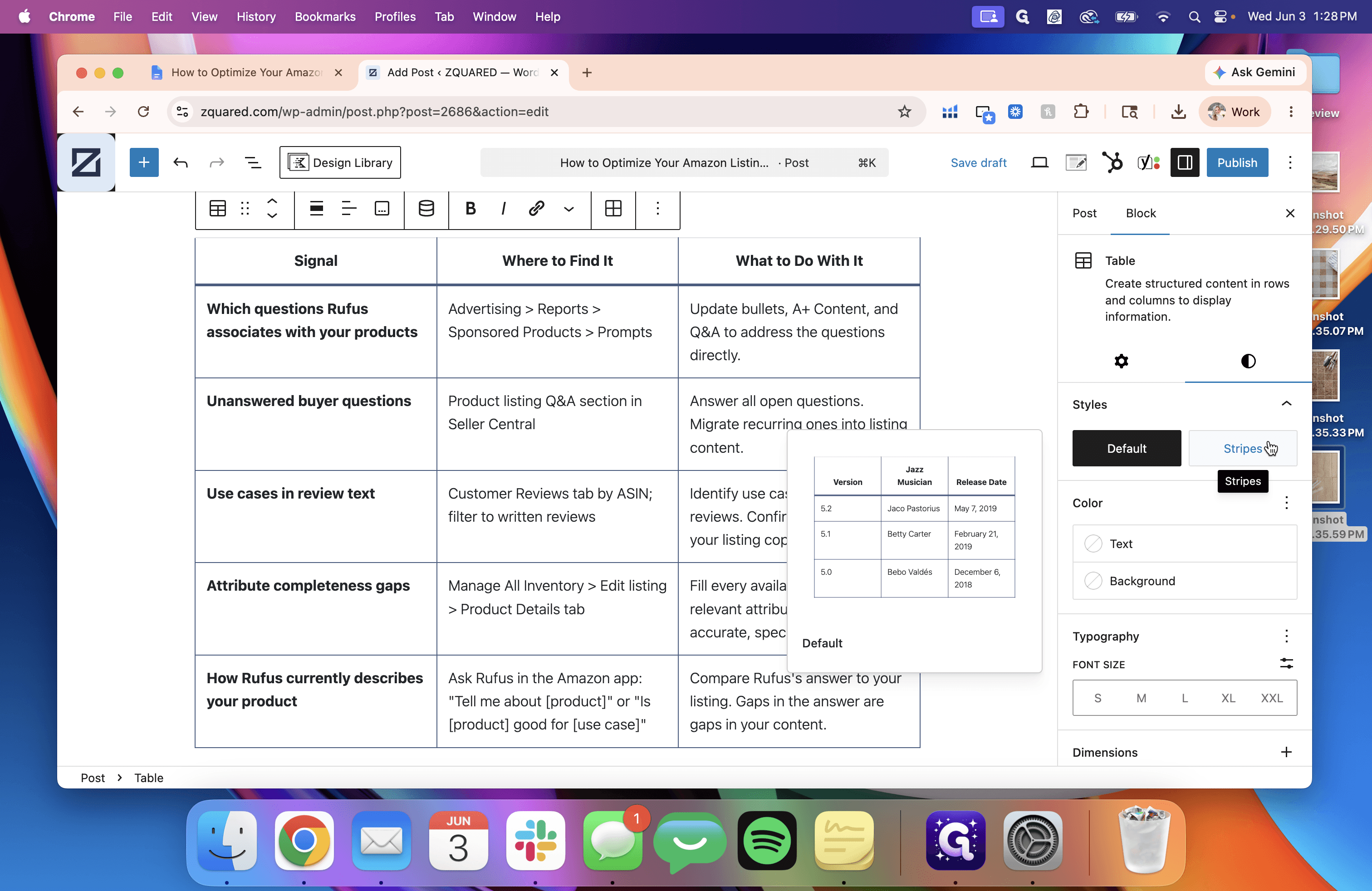1372x891 pixels.
Task: Choose font size XL
Action: click(1229, 698)
